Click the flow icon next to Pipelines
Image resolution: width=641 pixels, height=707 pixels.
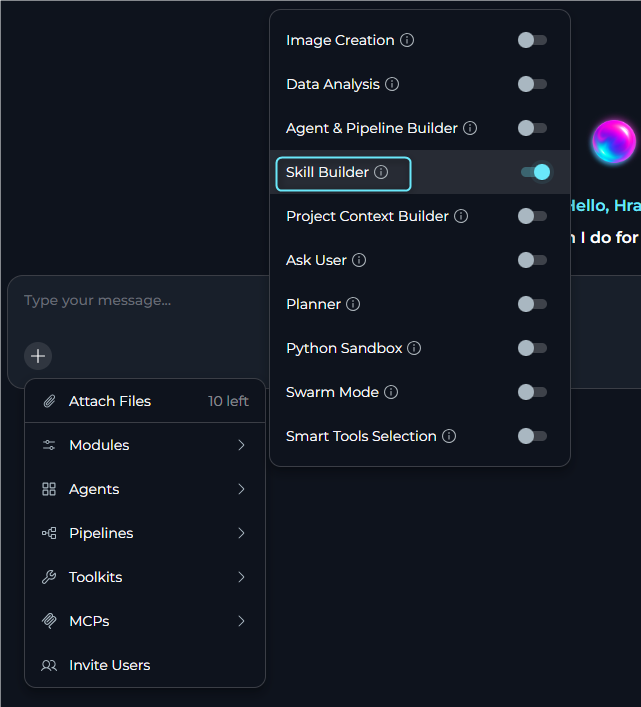point(49,533)
